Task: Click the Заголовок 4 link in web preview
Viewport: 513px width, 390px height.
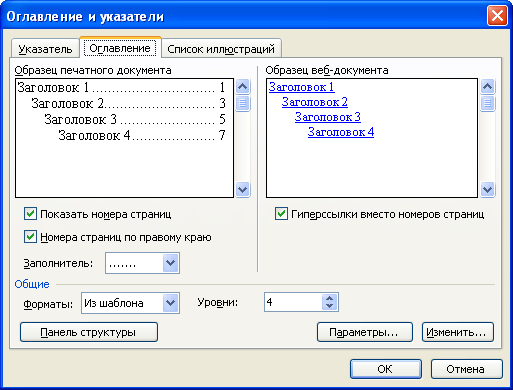Action: (341, 132)
